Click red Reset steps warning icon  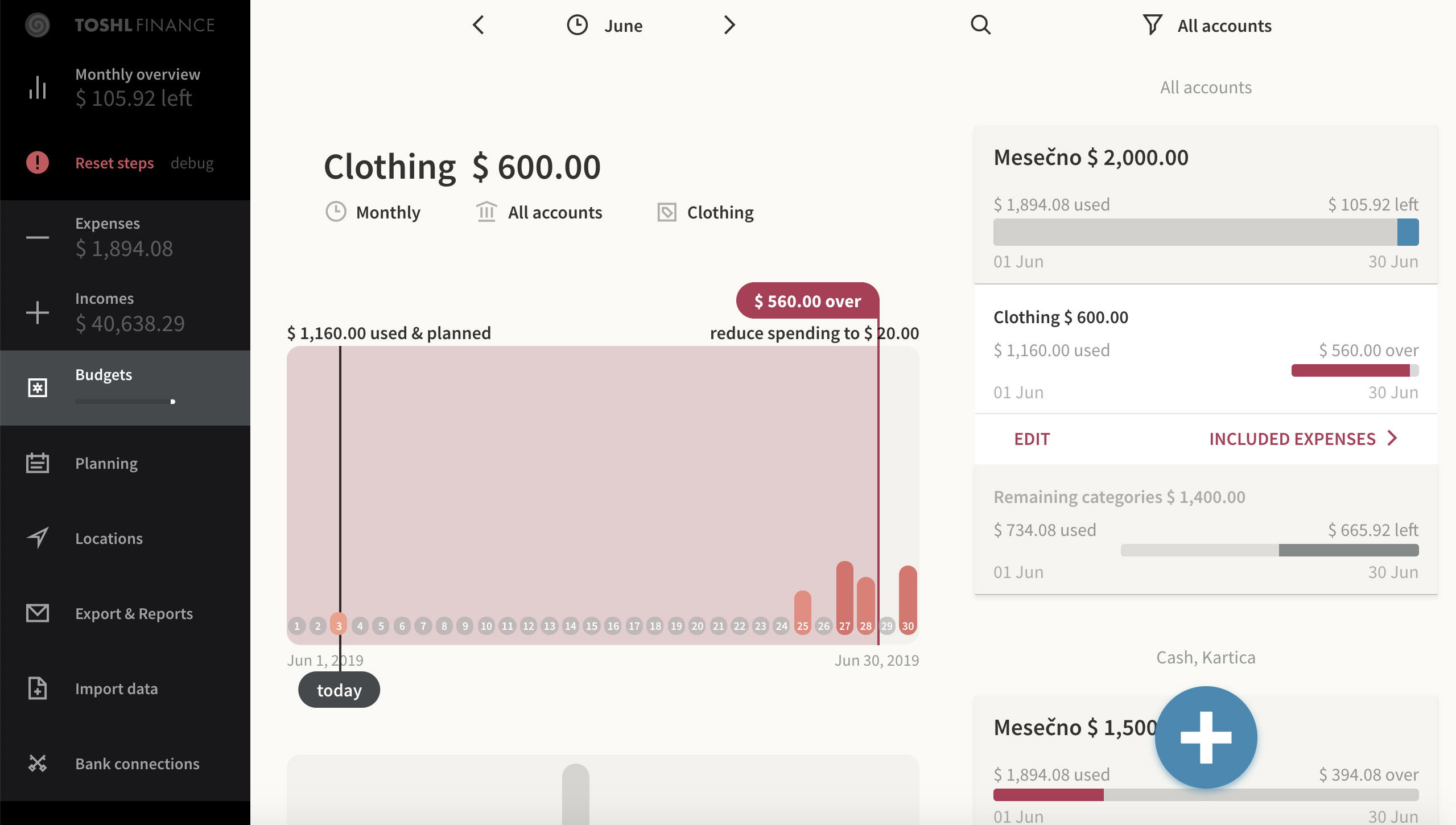tap(38, 163)
